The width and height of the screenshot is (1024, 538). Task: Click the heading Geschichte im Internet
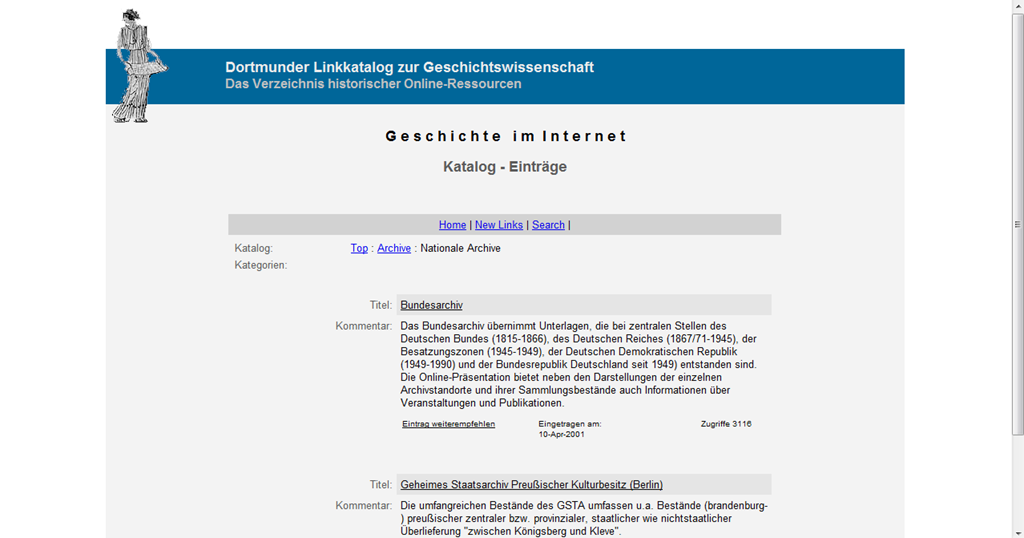[505, 136]
